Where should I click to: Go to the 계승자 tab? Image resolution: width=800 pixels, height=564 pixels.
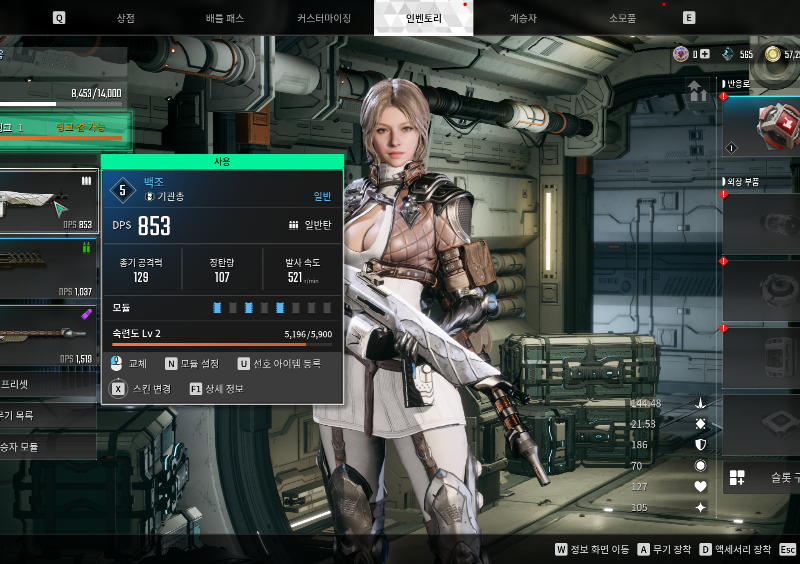pos(523,18)
